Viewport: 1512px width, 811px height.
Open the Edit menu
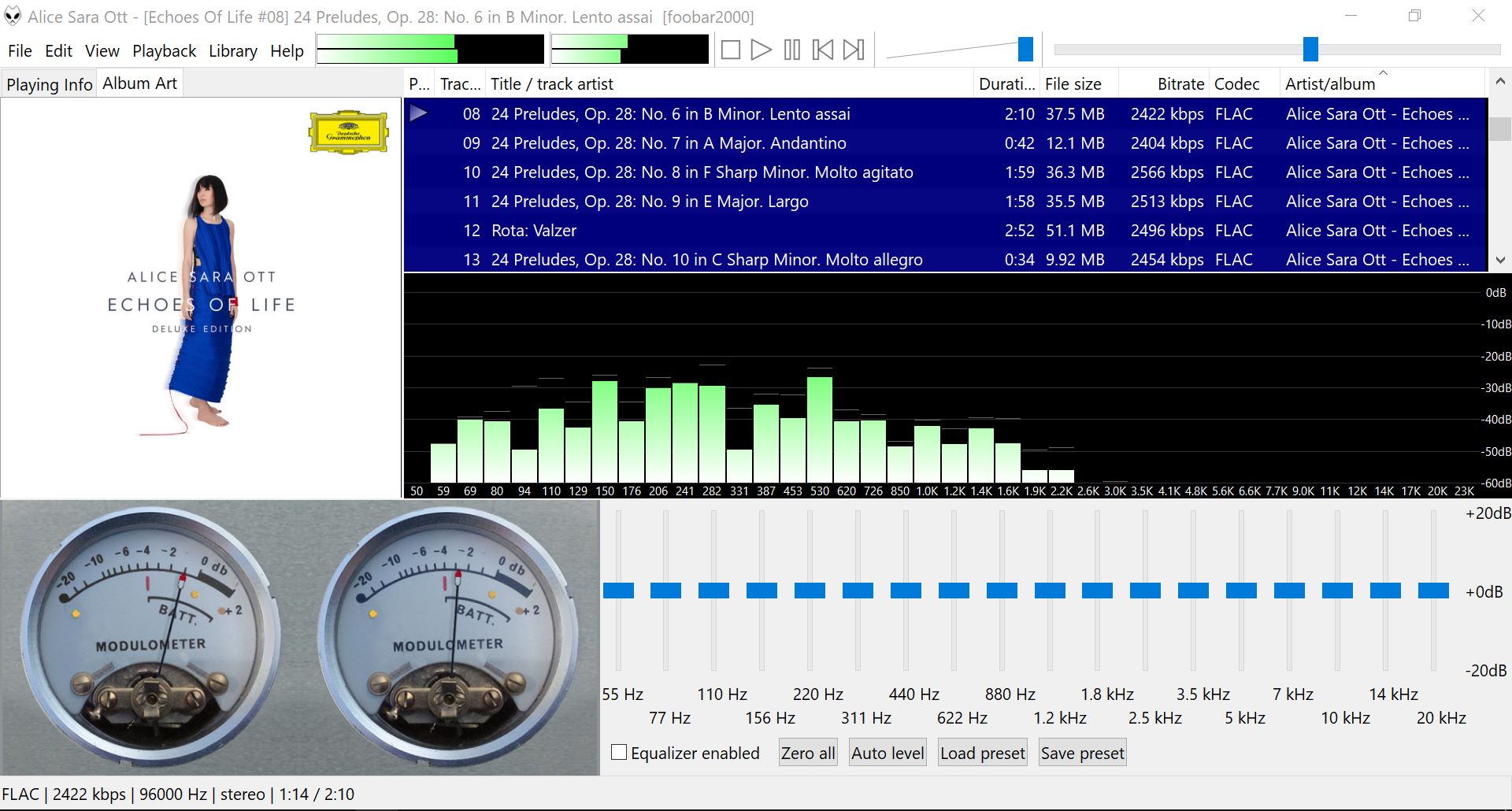click(58, 51)
